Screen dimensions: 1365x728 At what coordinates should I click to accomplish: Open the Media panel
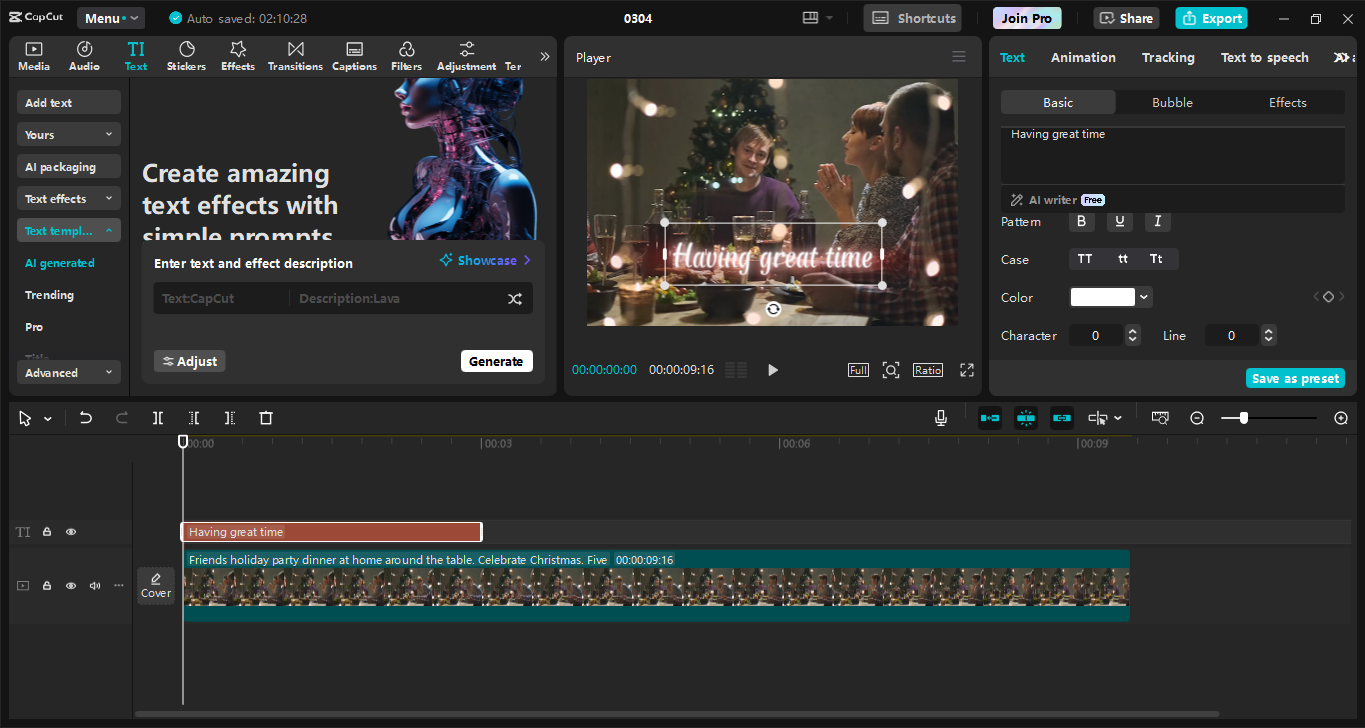(34, 56)
